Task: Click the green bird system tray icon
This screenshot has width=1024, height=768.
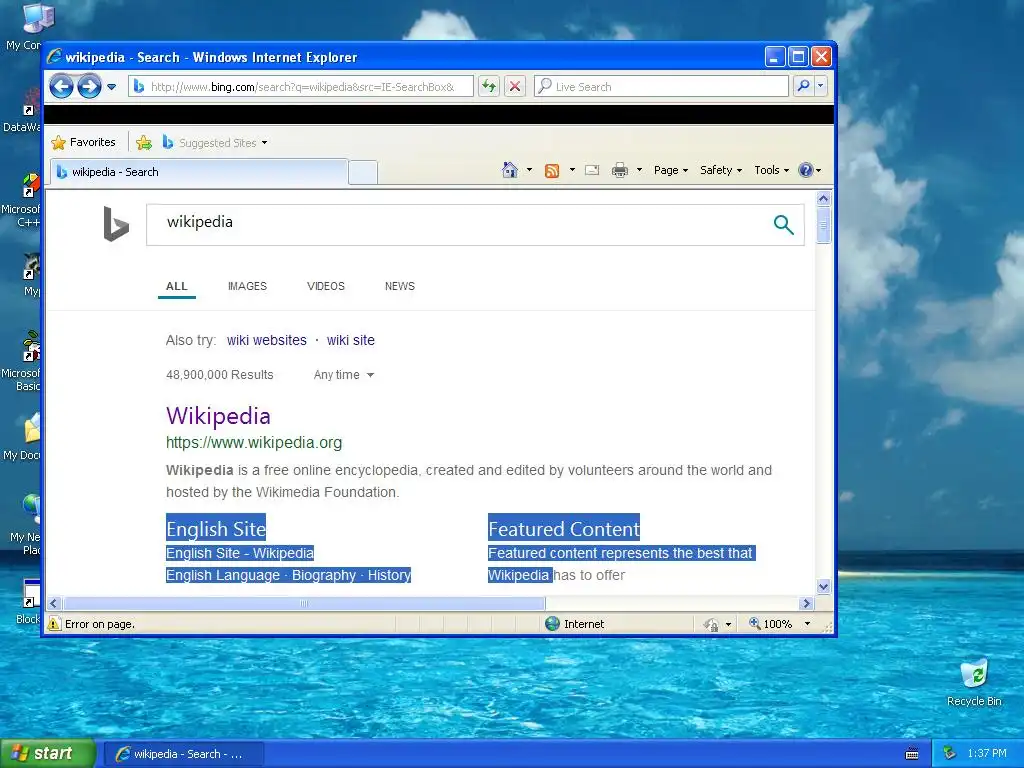Action: pos(950,754)
